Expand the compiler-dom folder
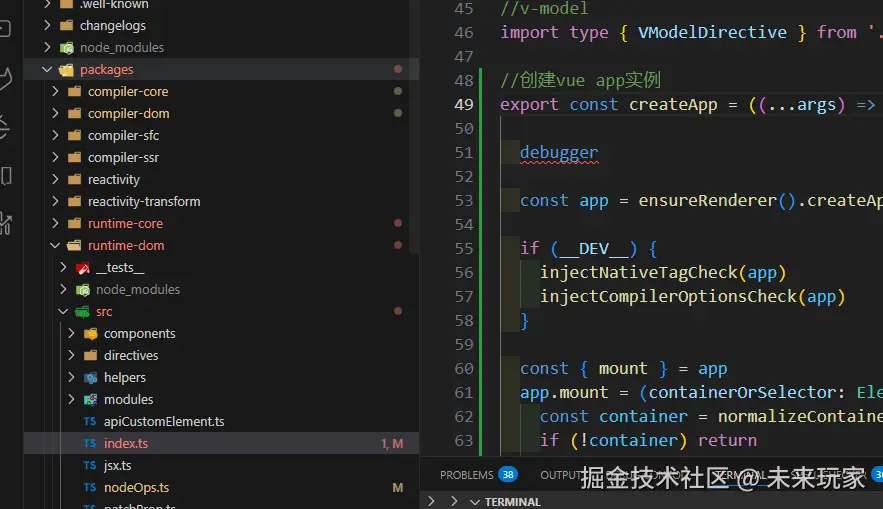 [55, 113]
